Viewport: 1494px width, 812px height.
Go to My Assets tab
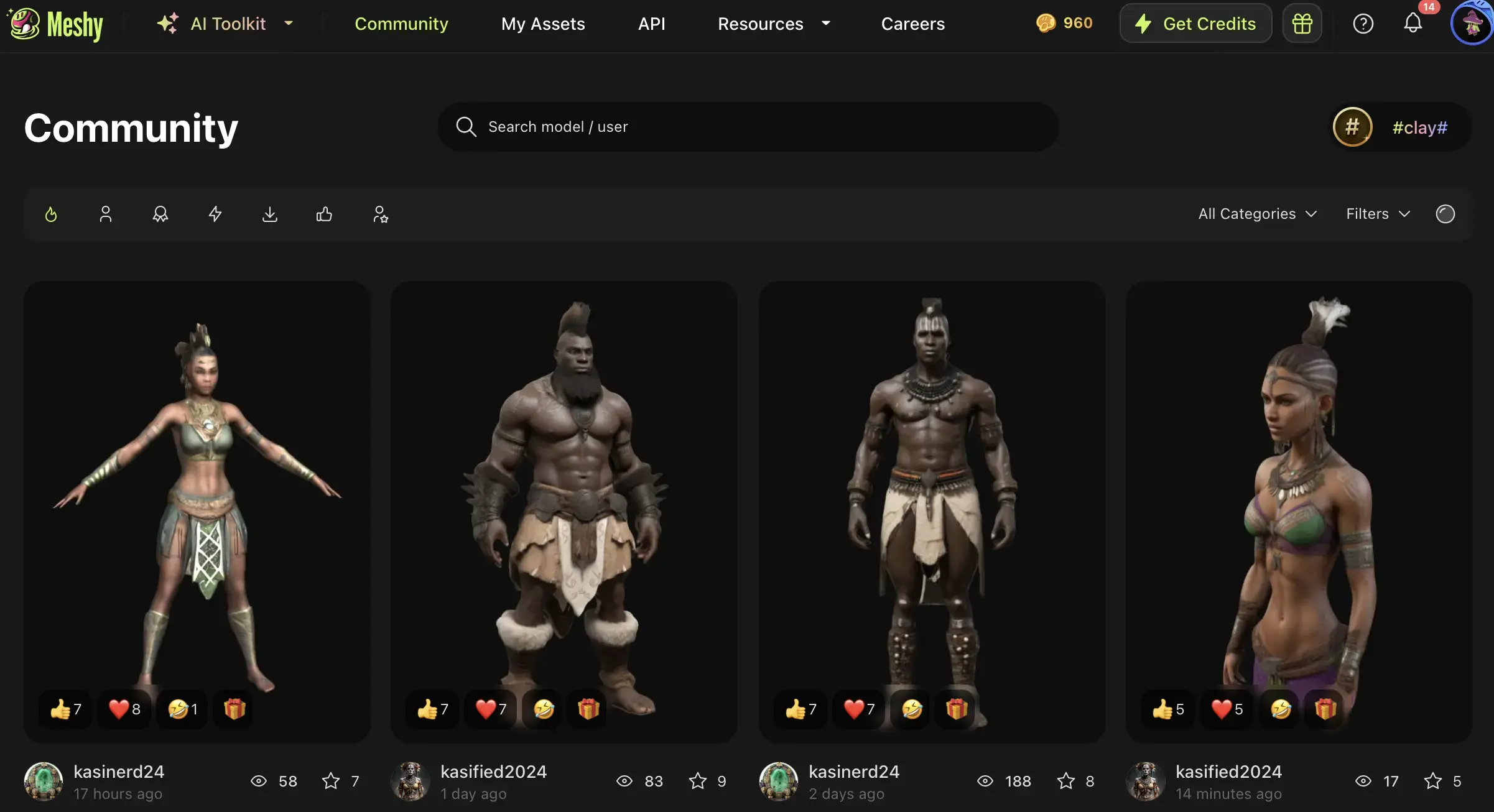(543, 24)
